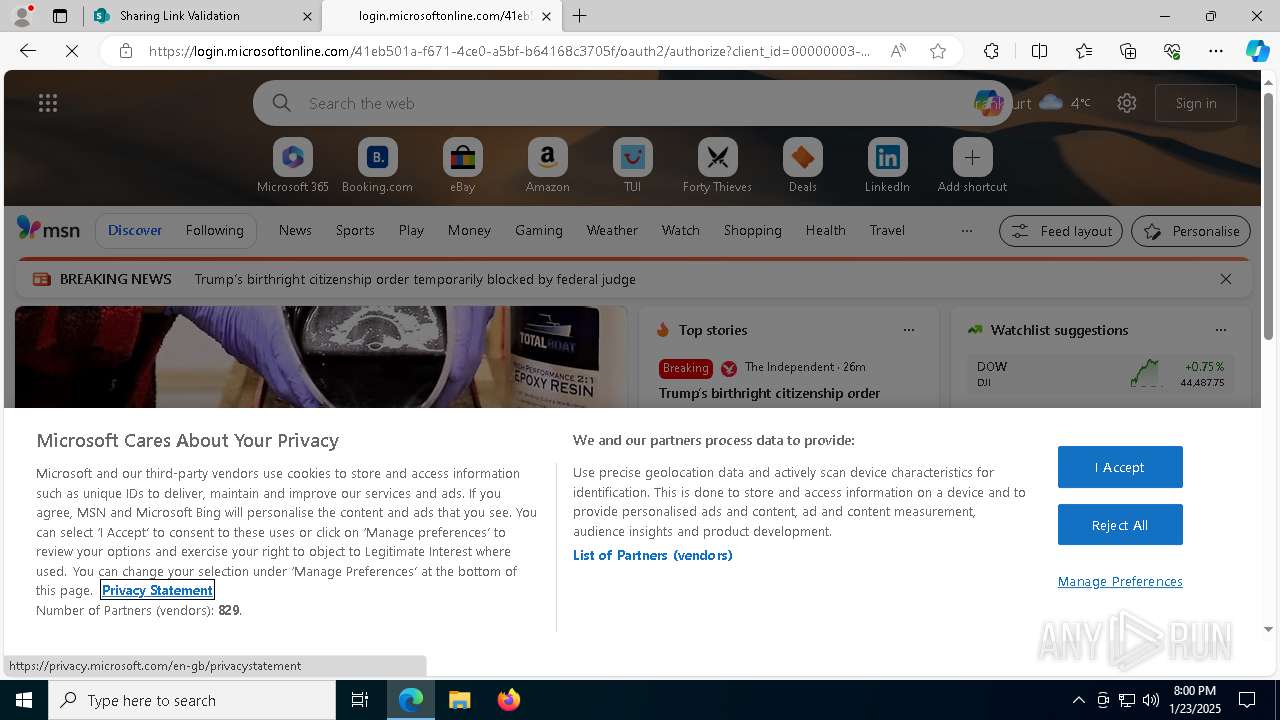Stop loading the page

point(72,51)
